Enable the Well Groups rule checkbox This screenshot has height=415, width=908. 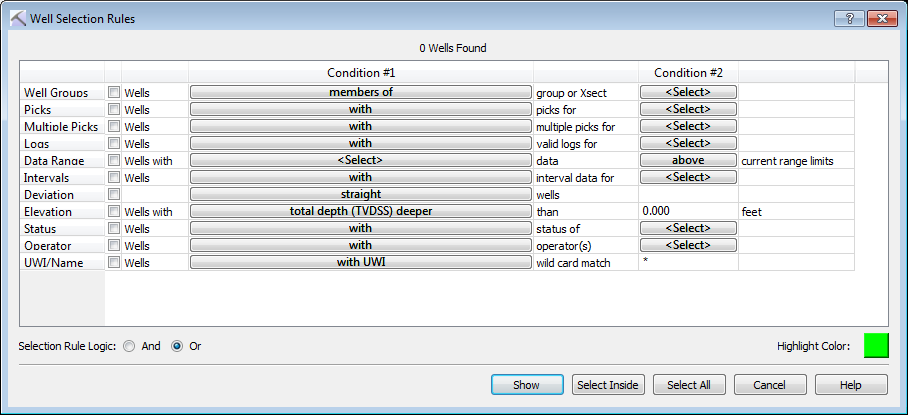[114, 92]
